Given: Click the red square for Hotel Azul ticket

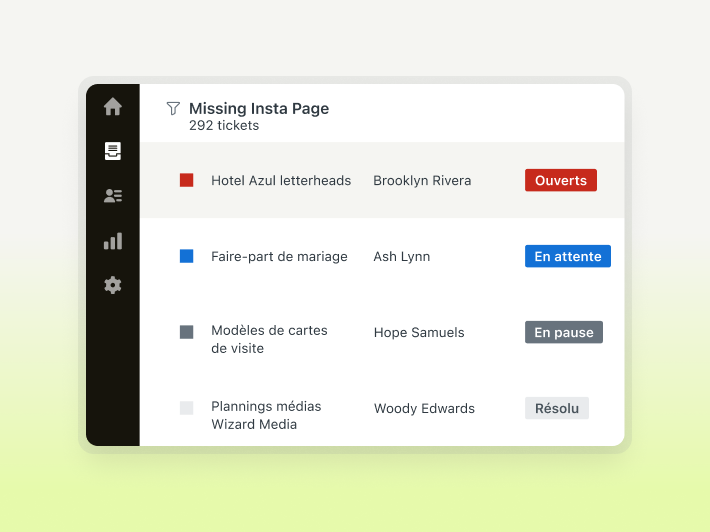Looking at the screenshot, I should coord(186,180).
